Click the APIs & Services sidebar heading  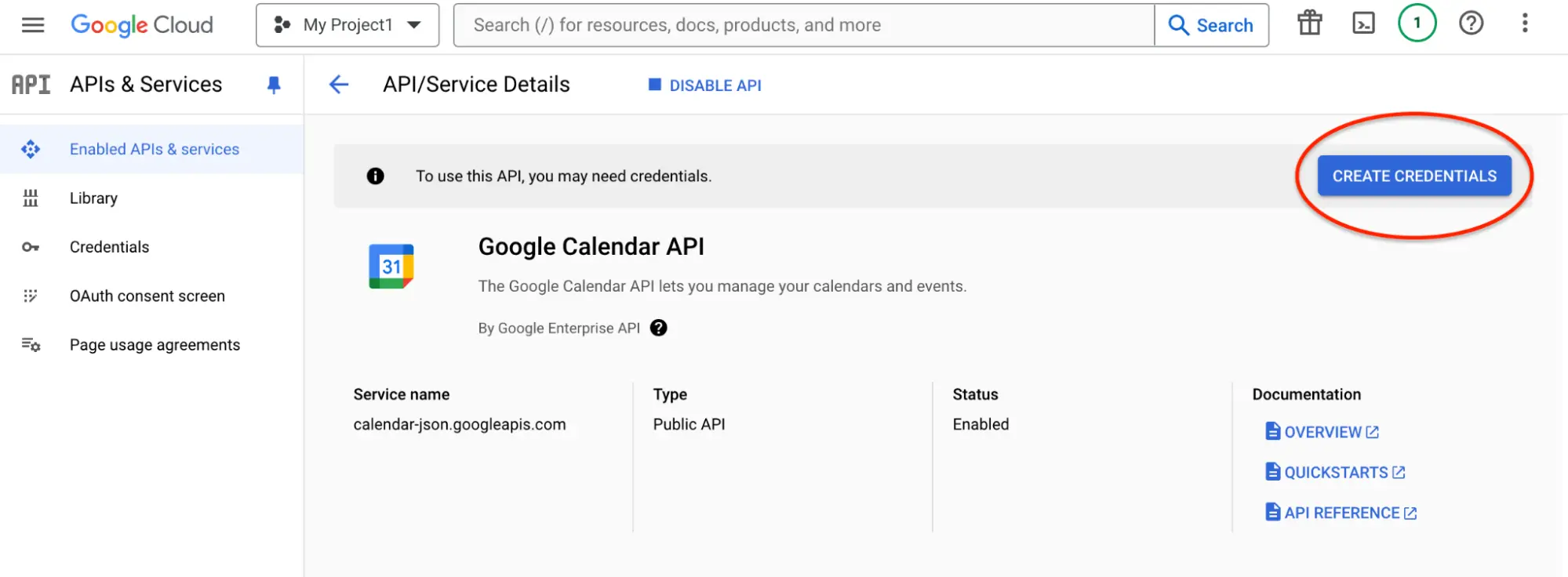pos(146,85)
